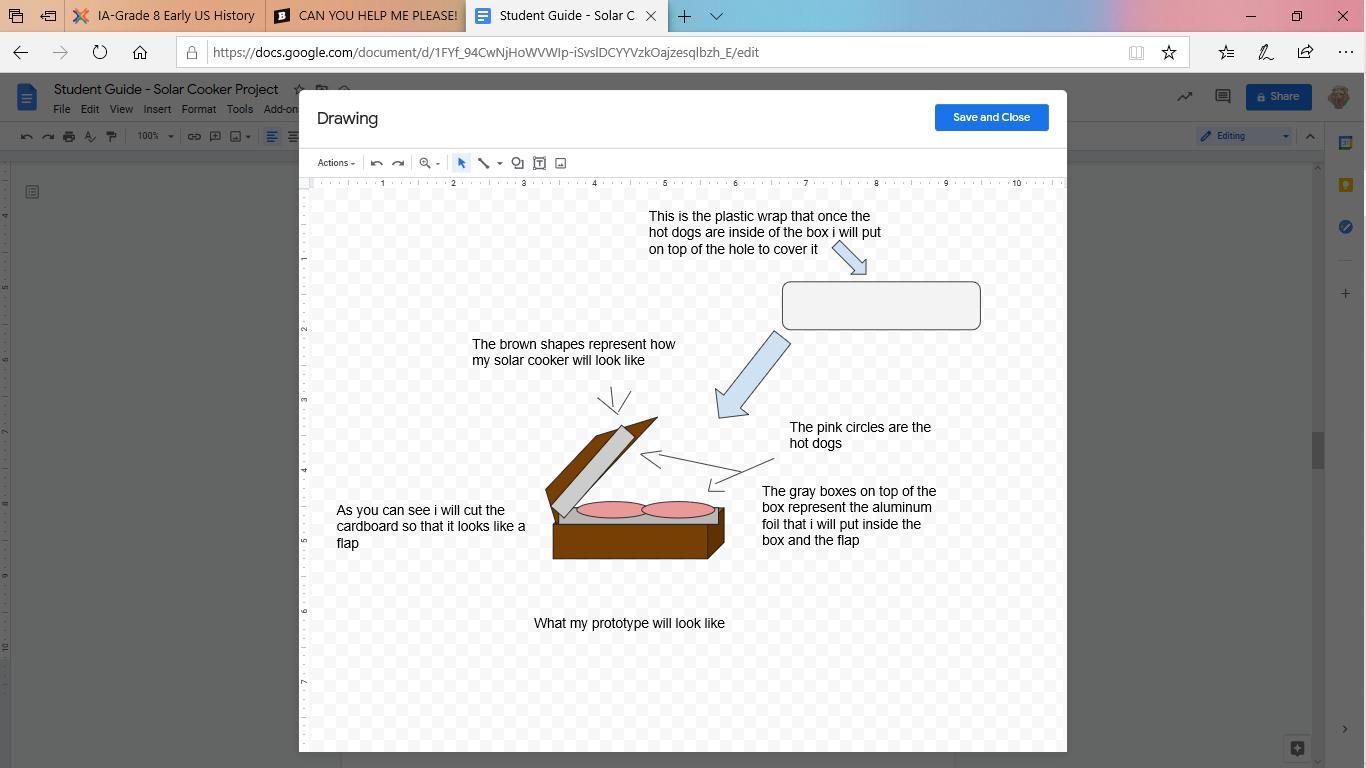Open the activity dashboard trend icon
Viewport: 1366px width, 768px height.
click(x=1185, y=97)
